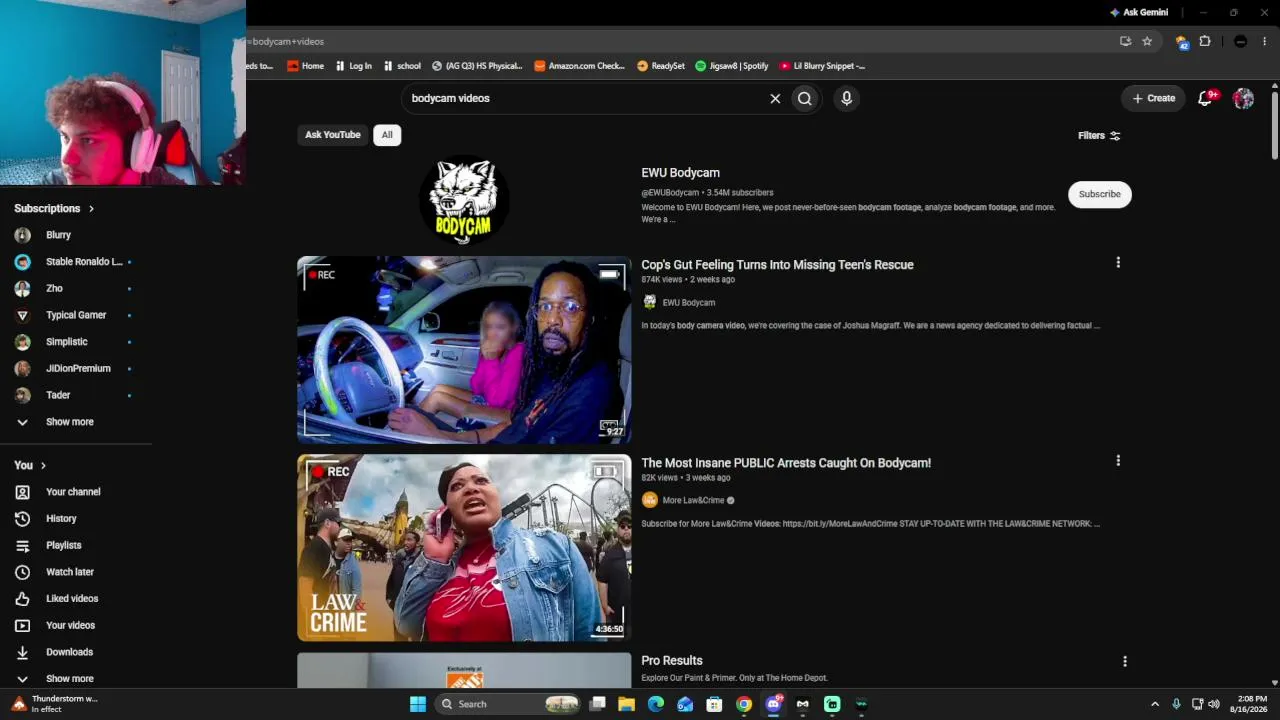This screenshot has height=720, width=1280.
Task: Open the taskbar volume control
Action: (1214, 704)
